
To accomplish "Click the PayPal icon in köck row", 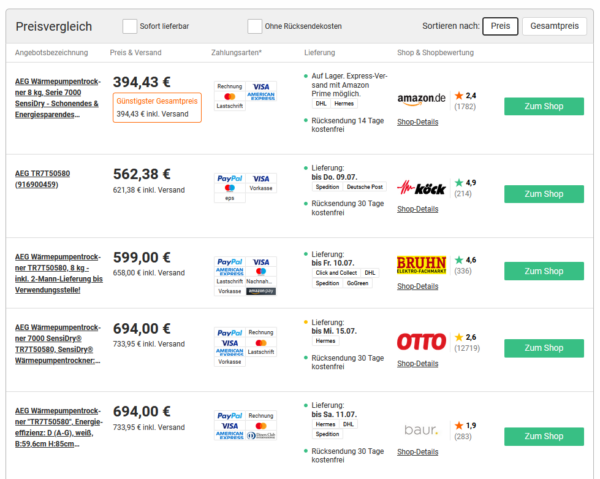I will tap(230, 179).
